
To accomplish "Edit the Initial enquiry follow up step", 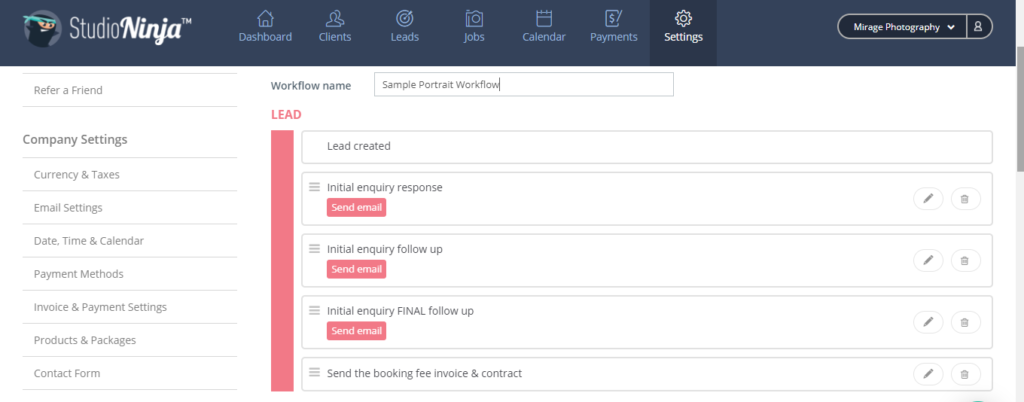I will coord(928,260).
